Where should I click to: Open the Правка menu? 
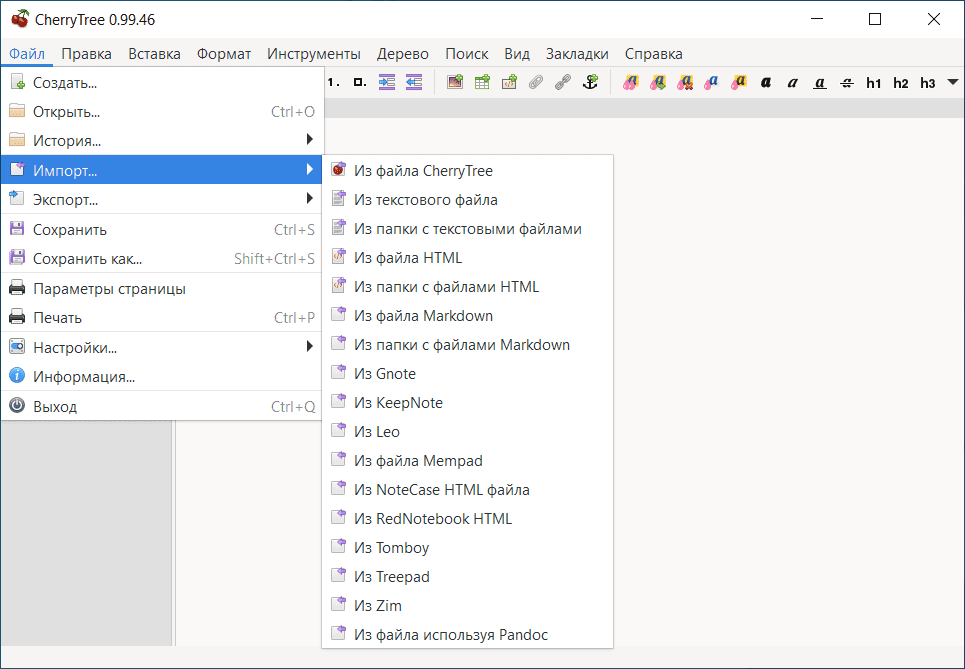pyautogui.click(x=86, y=54)
